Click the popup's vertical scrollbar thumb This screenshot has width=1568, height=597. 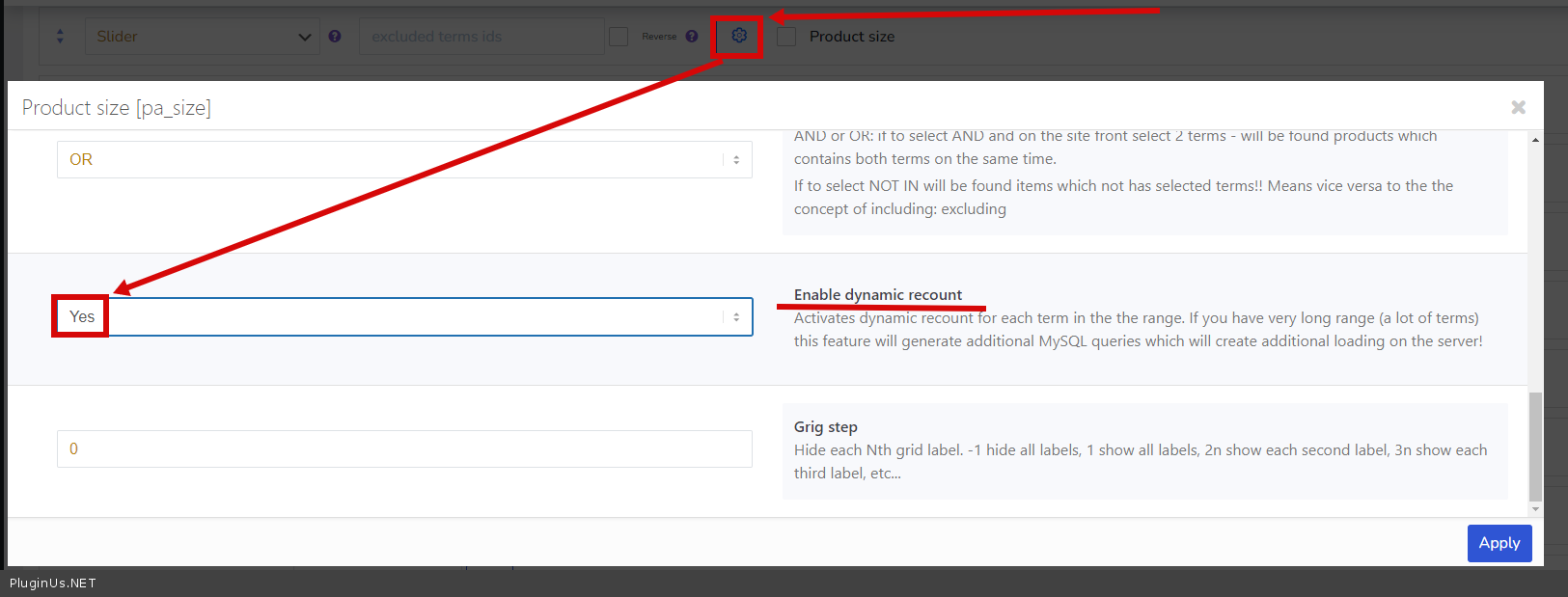pos(1535,447)
